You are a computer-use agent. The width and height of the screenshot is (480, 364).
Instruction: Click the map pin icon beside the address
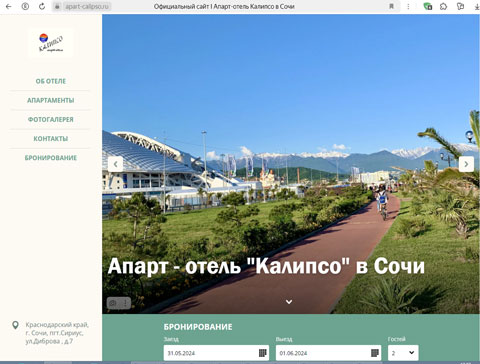click(x=15, y=325)
